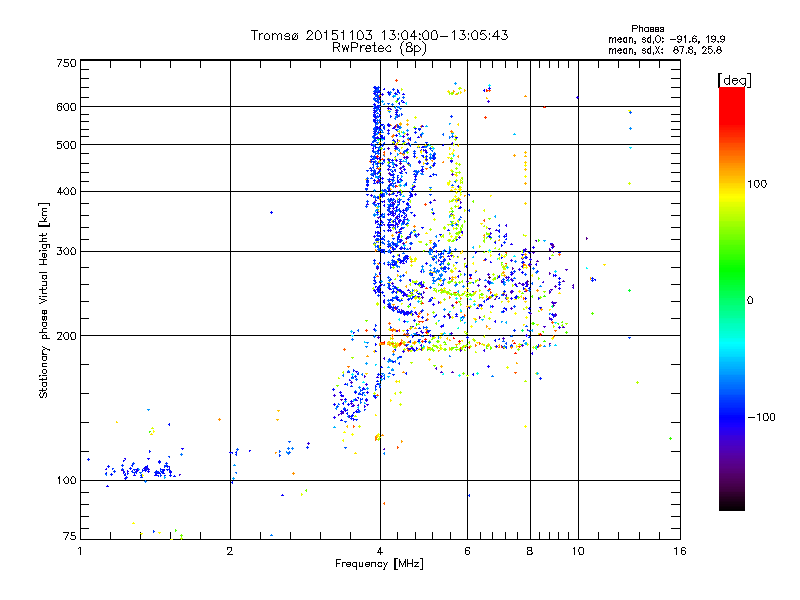This screenshot has width=800, height=600.
Task: Click the 'Stationary phase Virtual Height [km]' y-axis label
Action: [44, 300]
